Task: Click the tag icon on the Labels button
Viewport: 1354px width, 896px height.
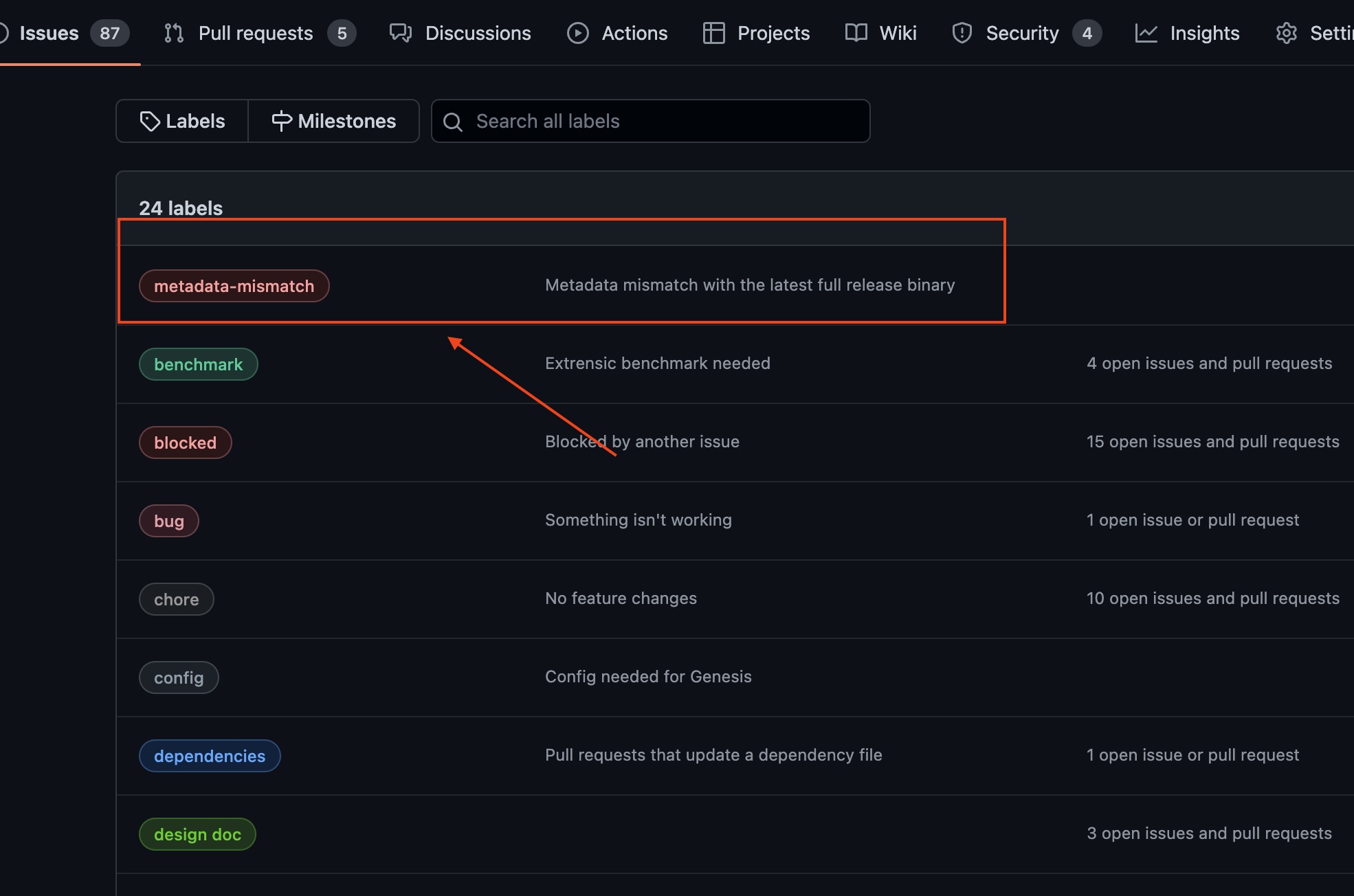Action: (x=151, y=121)
